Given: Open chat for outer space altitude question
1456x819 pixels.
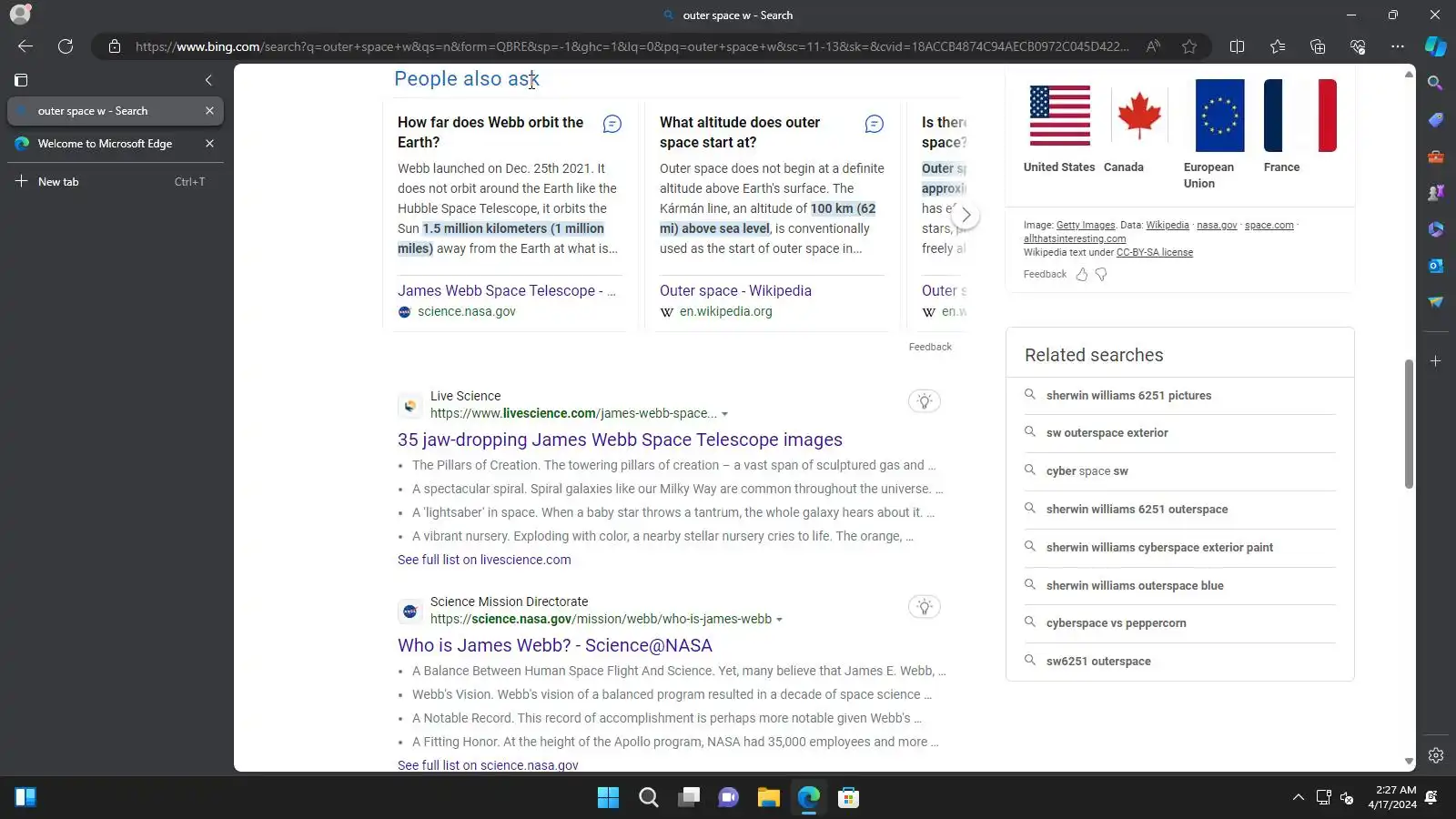Looking at the screenshot, I should coord(875,124).
